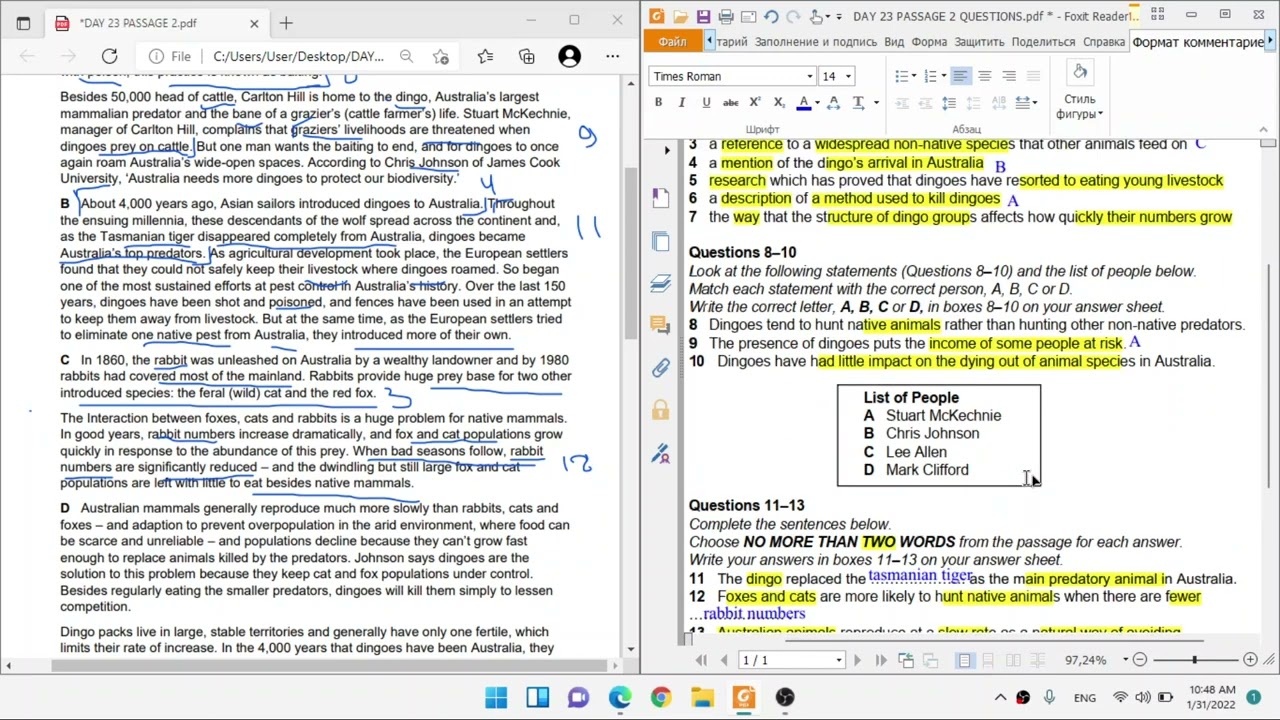Screen dimensions: 1280x720
Task: Adjust the Foxit zoom slider
Action: tap(1194, 660)
